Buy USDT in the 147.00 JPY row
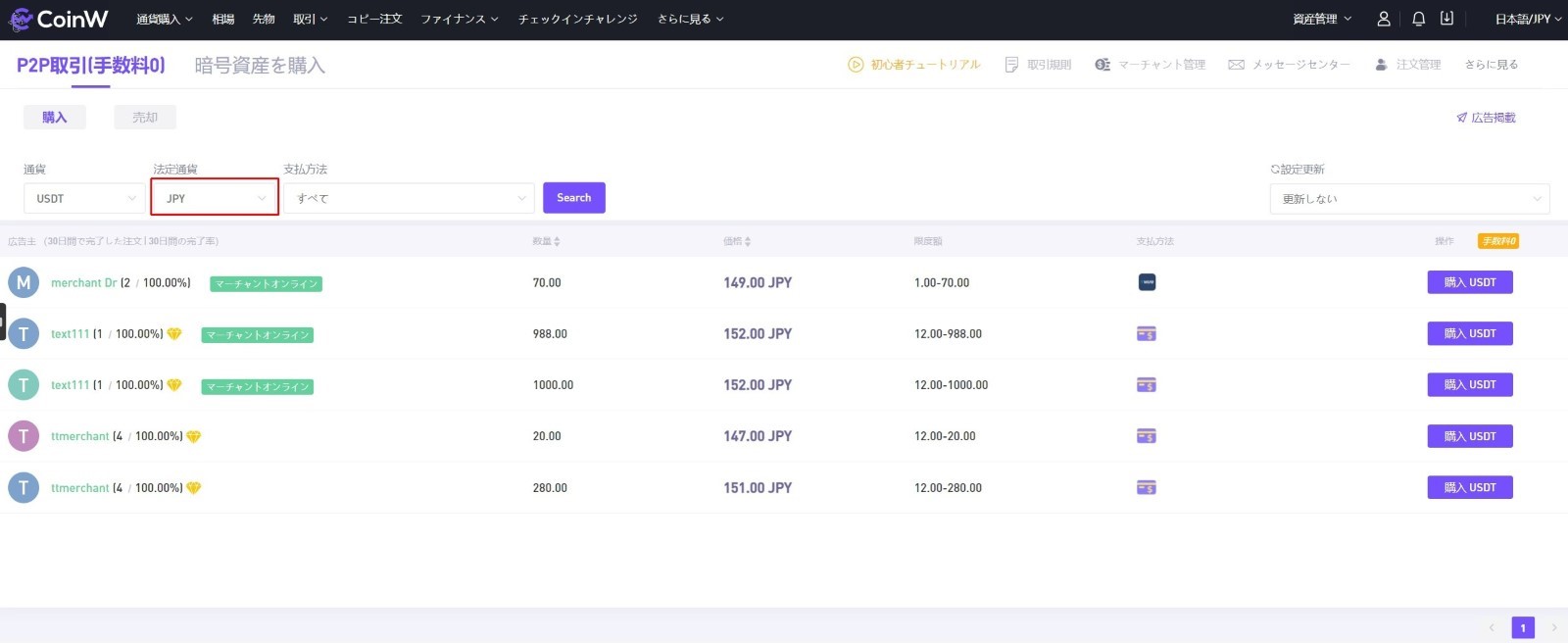 [1470, 436]
